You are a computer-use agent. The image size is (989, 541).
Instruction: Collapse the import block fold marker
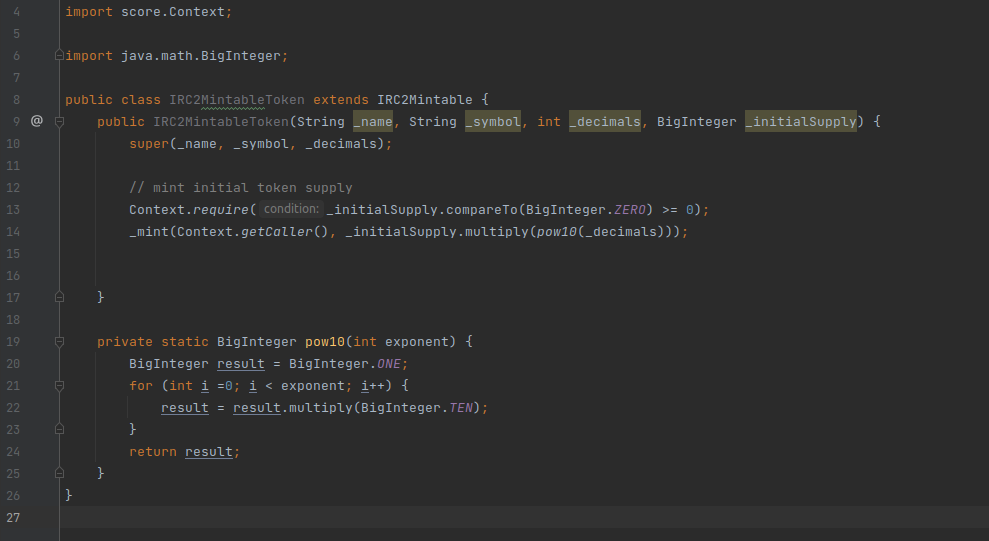(59, 56)
